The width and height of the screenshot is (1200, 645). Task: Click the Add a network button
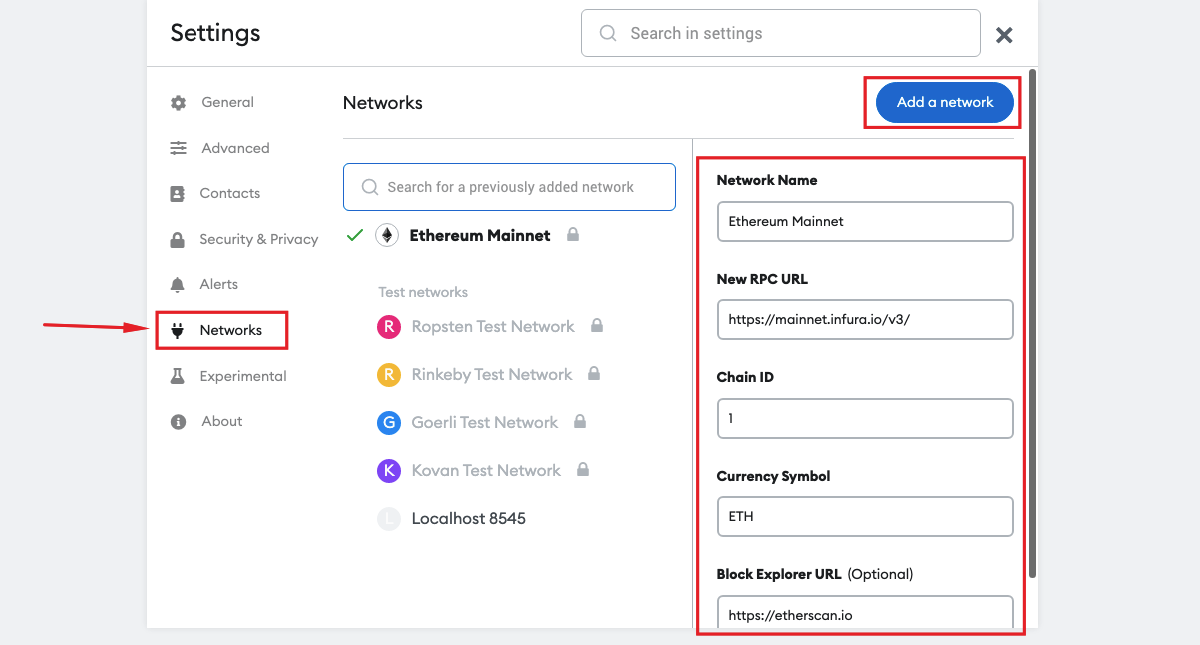945,102
